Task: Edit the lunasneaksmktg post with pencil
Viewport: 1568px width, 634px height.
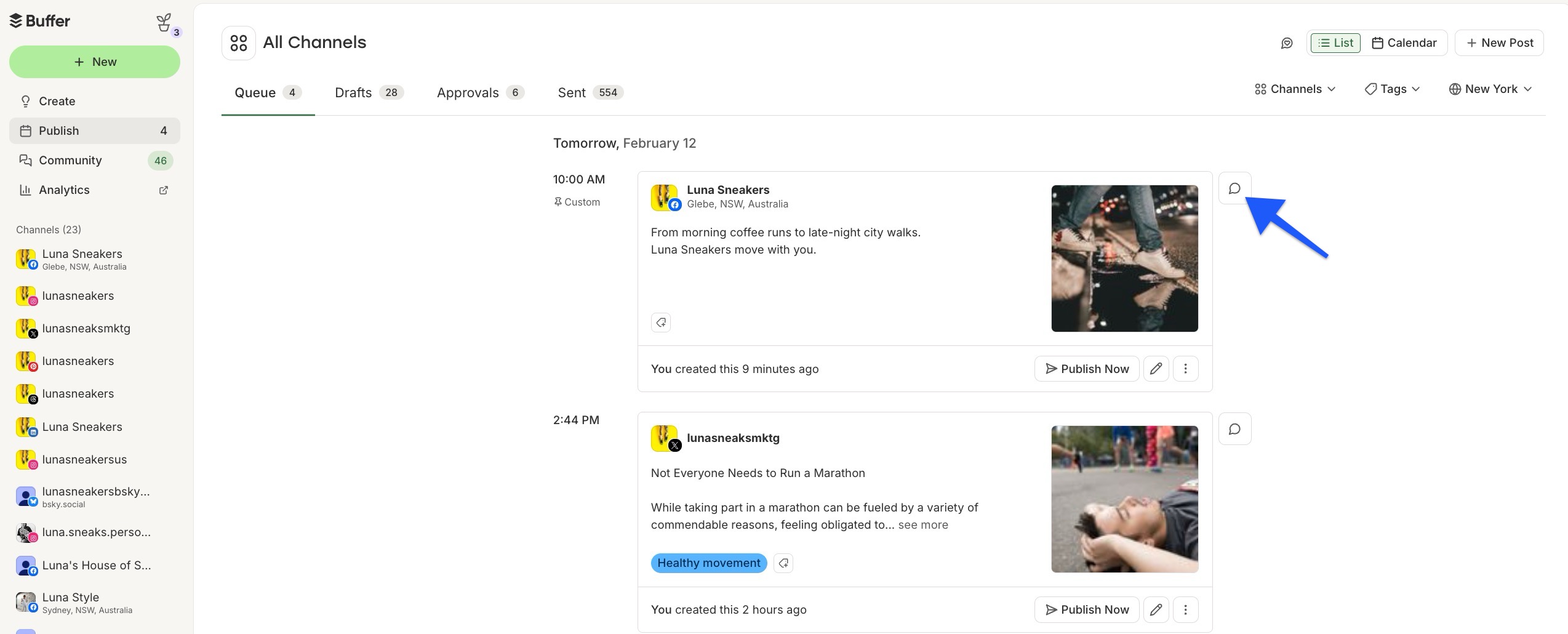Action: 1156,609
